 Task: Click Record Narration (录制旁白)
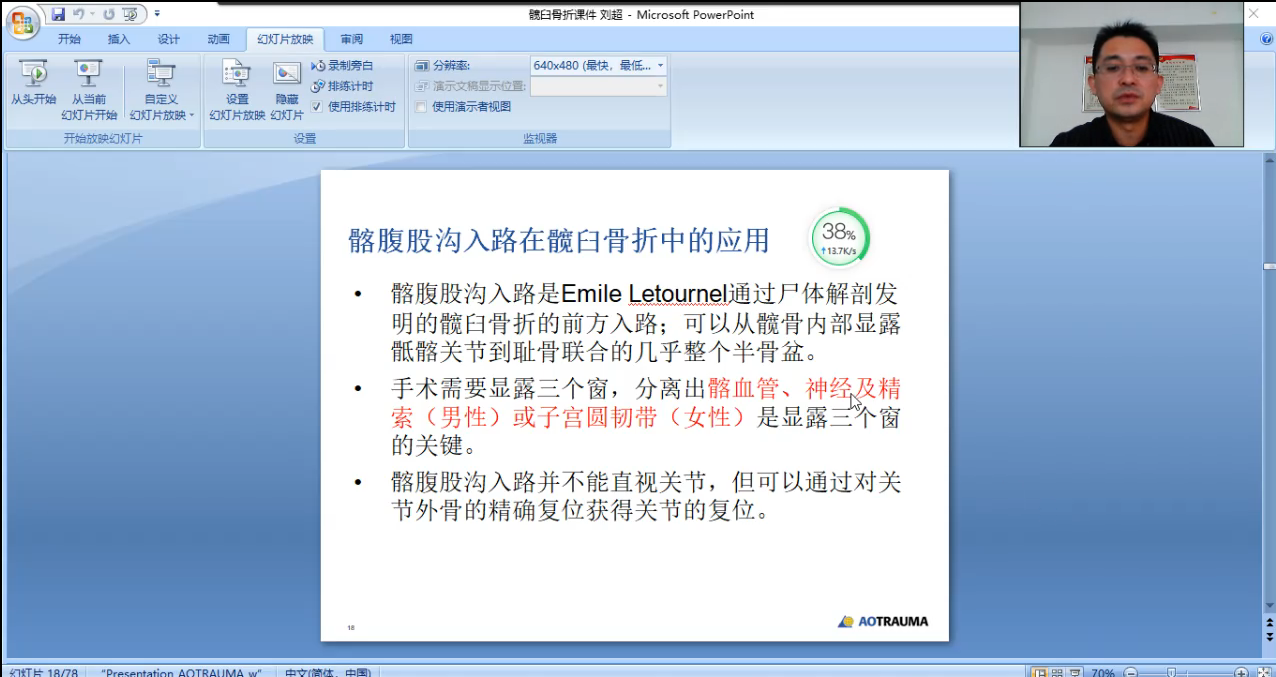343,65
